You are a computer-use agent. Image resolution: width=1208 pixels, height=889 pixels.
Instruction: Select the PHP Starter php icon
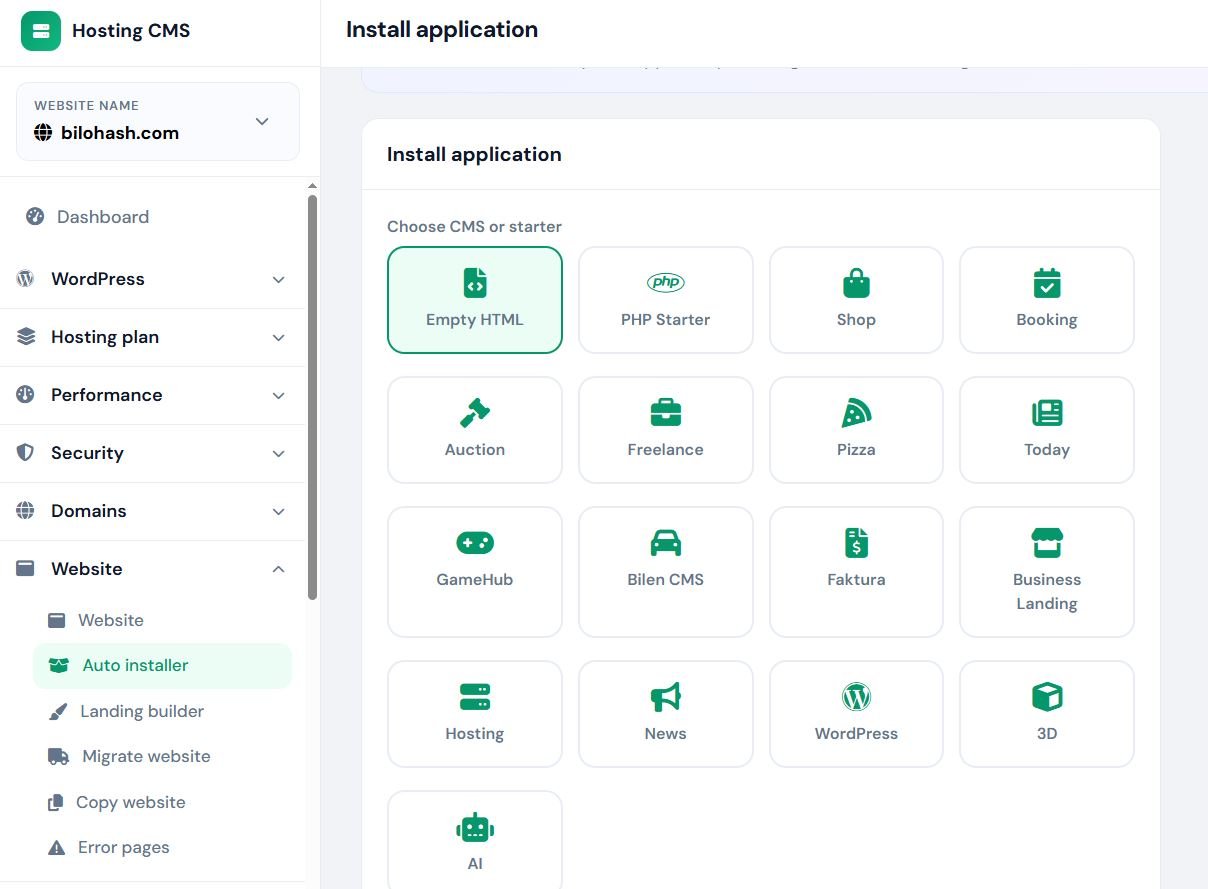coord(666,283)
